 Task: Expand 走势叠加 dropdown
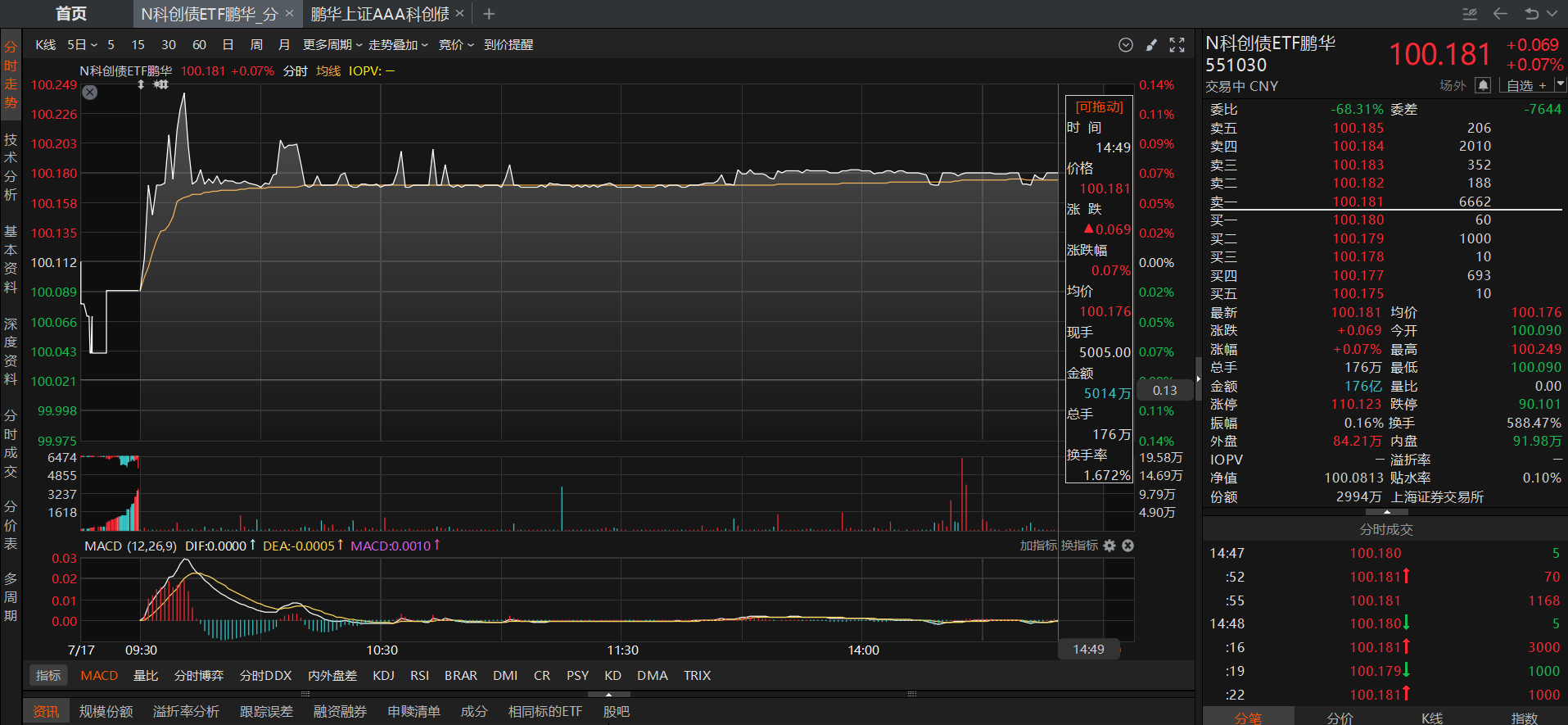398,45
